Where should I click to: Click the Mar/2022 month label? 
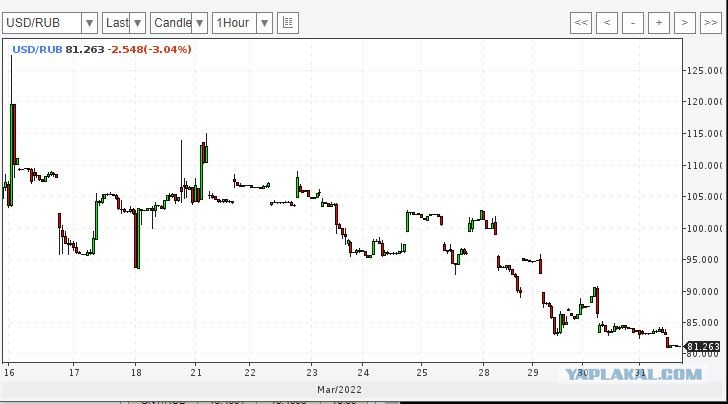click(x=339, y=390)
